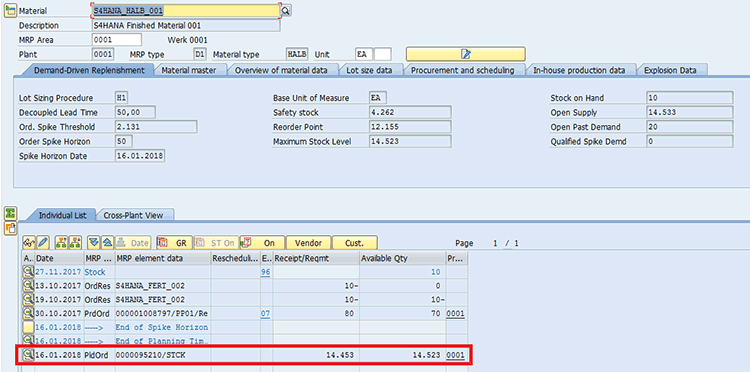750x372 pixels.
Task: Click plant link 0001 in PrdOrd row
Action: coord(455,314)
